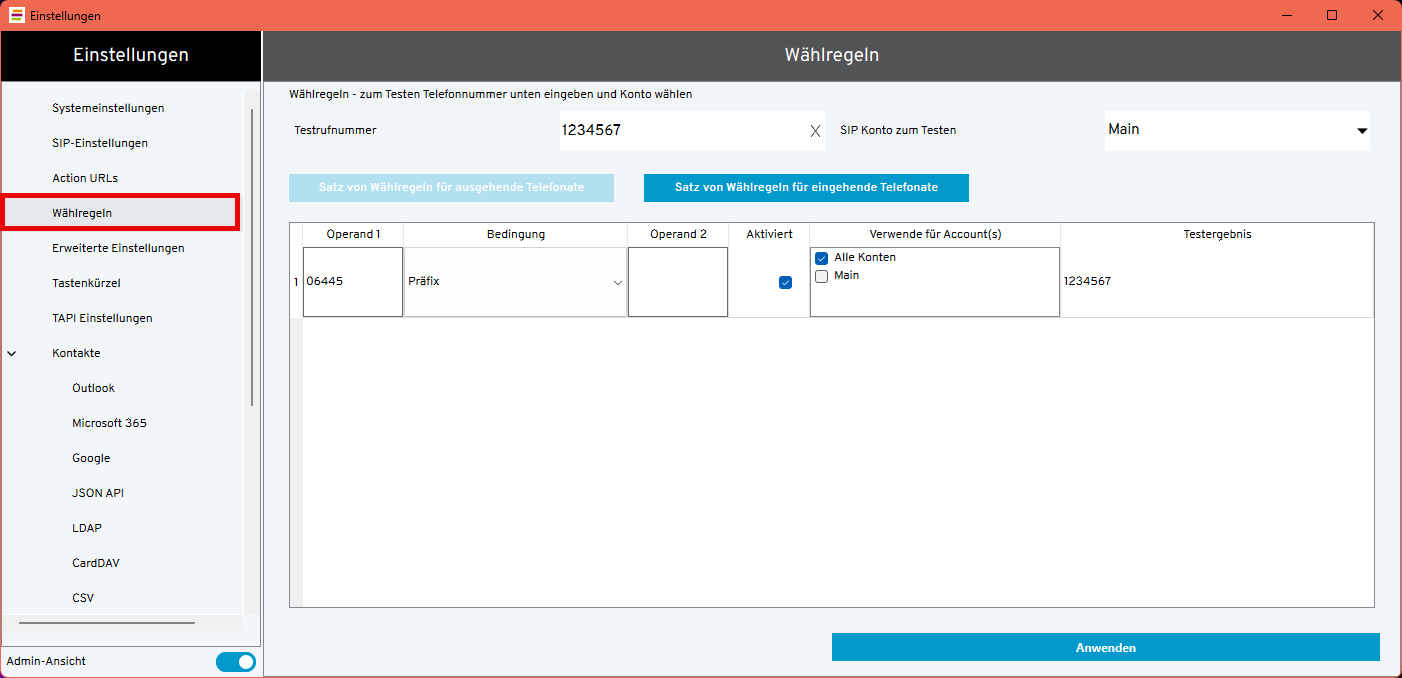Show rules for eingehende Telefonate

[806, 188]
